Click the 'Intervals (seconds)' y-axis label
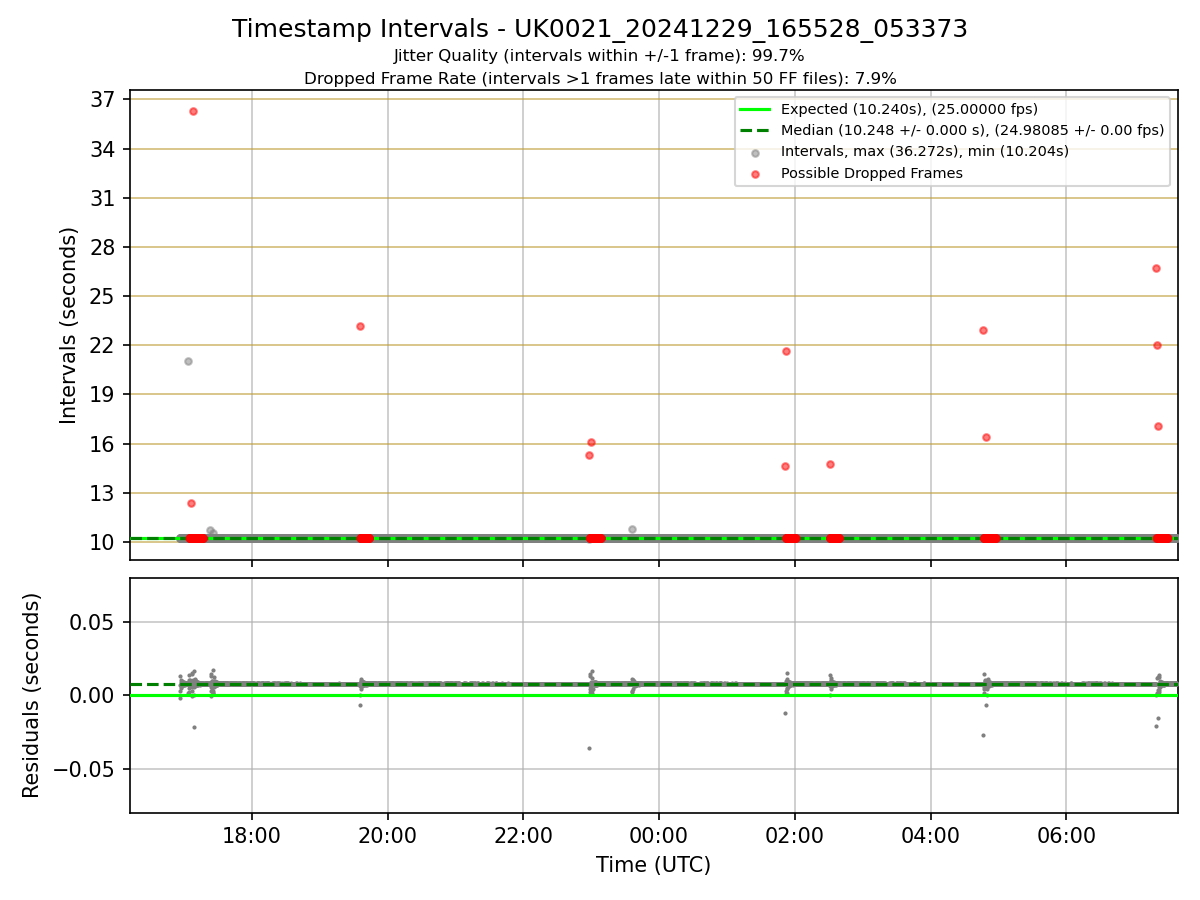 (x=69, y=325)
